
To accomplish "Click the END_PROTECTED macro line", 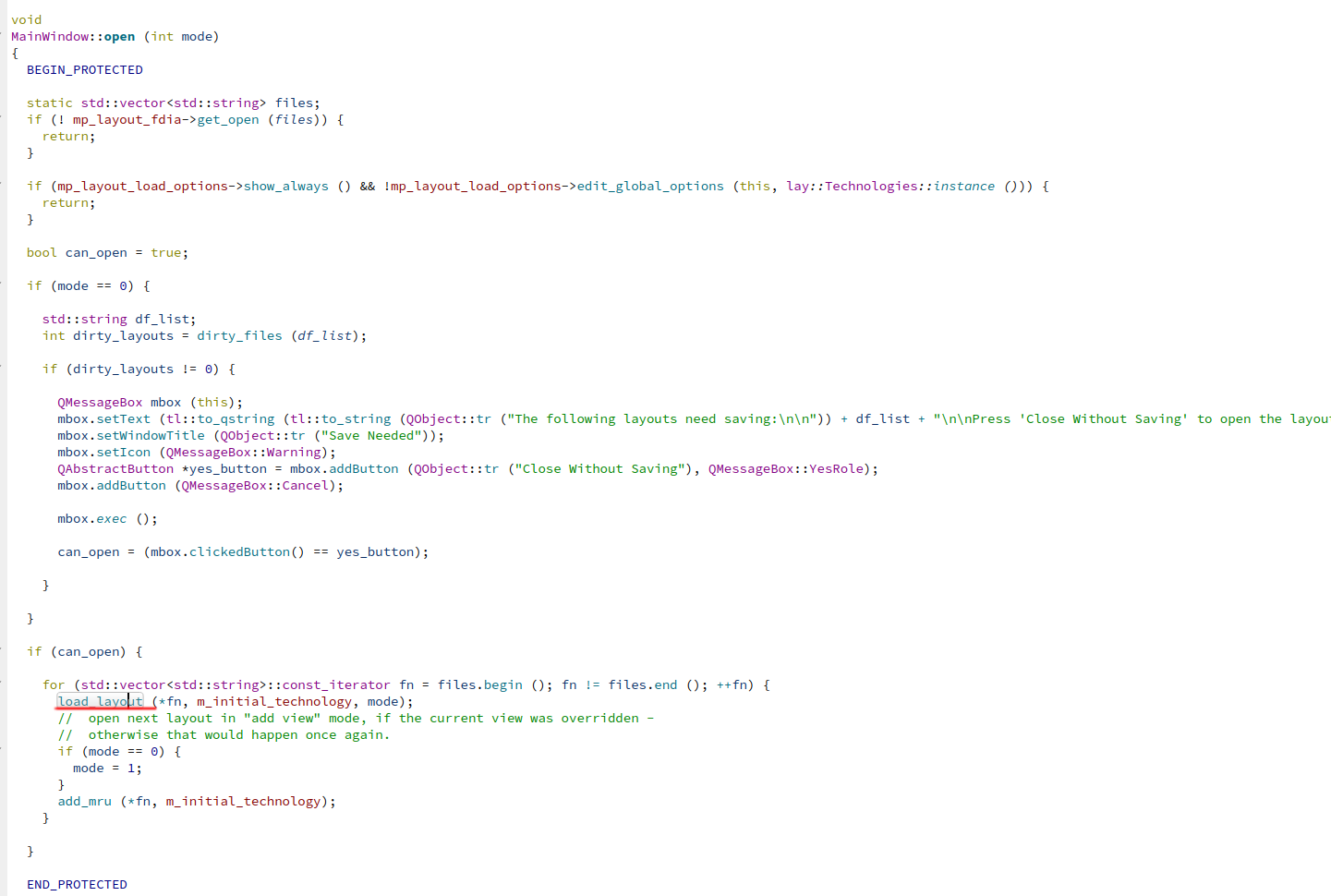I will [78, 884].
